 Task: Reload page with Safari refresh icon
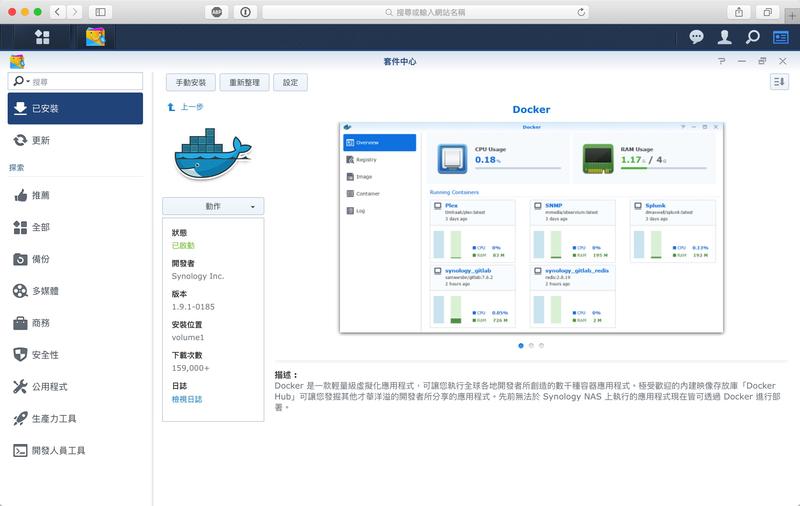tap(581, 12)
